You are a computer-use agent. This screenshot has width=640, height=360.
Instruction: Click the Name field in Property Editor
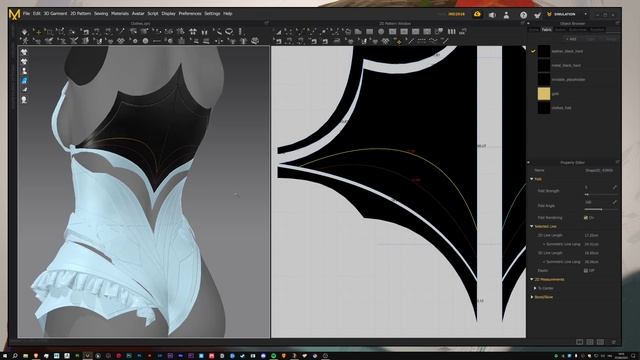tap(599, 170)
